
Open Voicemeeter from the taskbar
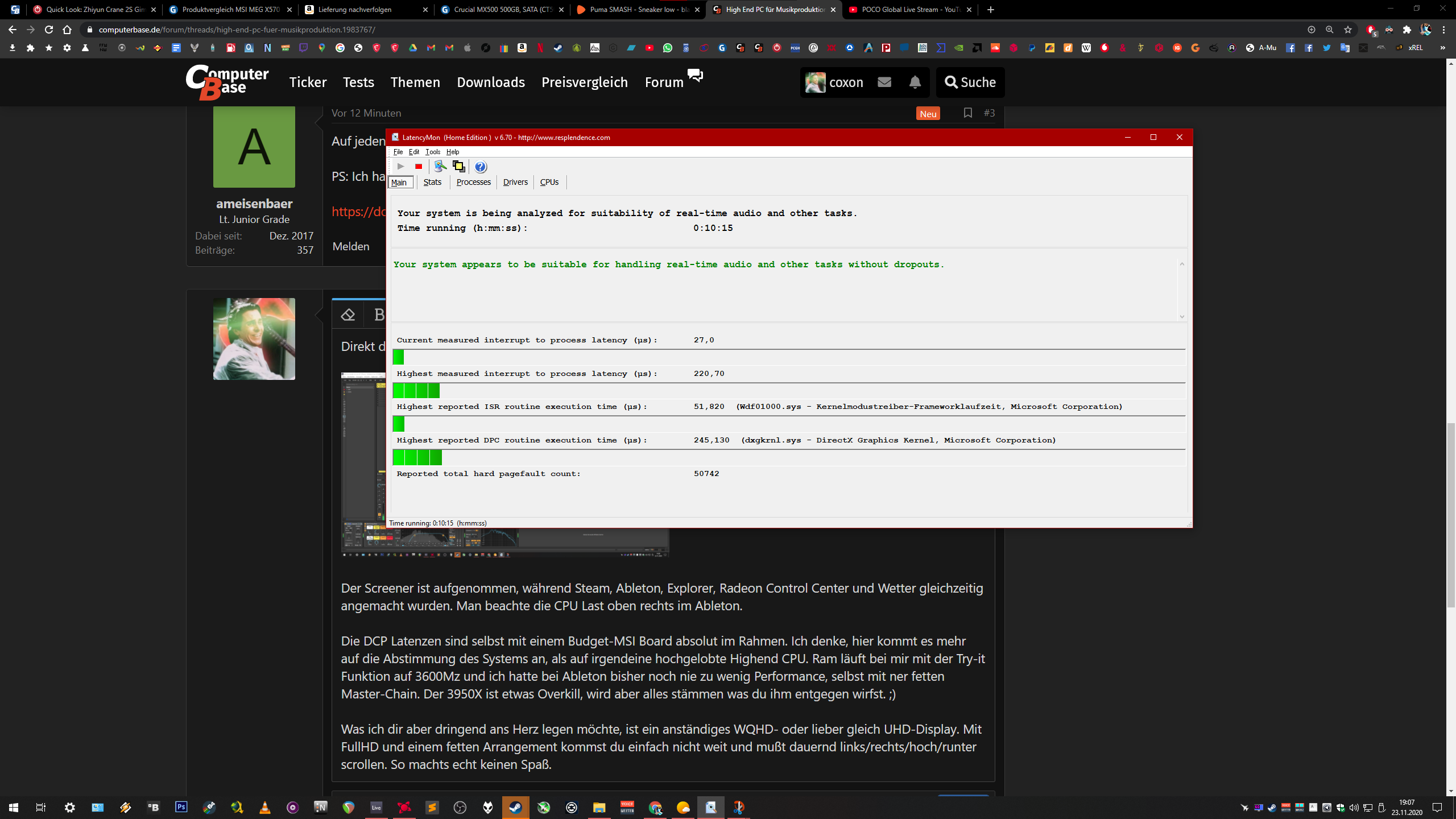(627, 808)
